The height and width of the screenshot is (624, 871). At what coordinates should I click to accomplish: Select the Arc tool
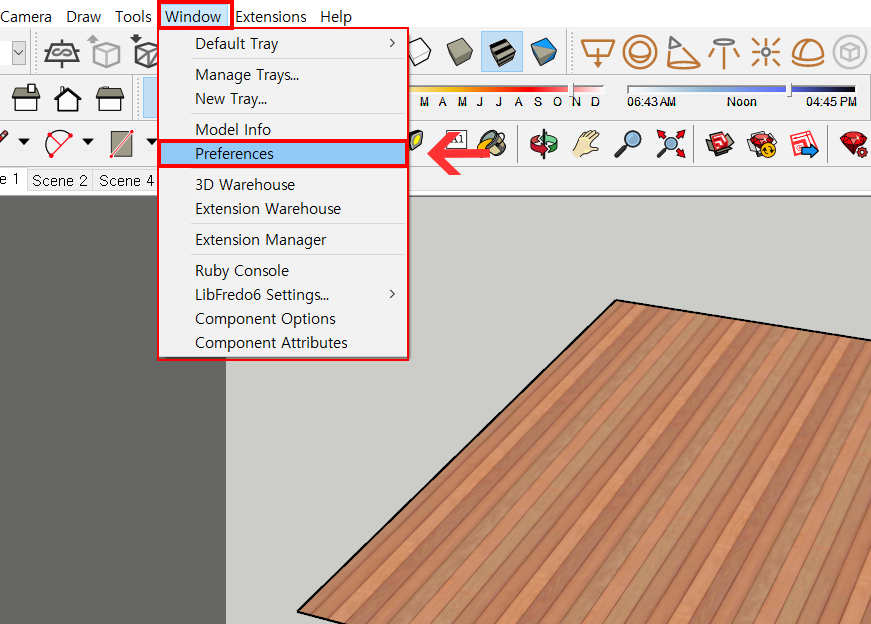click(x=58, y=144)
